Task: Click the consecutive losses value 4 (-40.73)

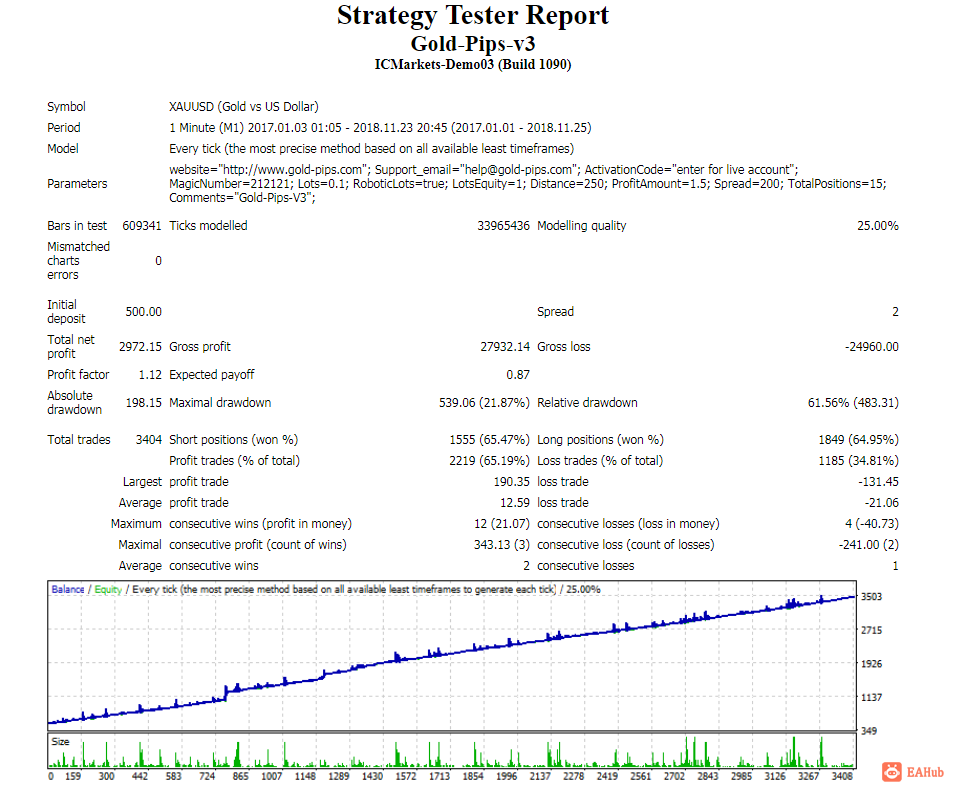Action: (872, 523)
